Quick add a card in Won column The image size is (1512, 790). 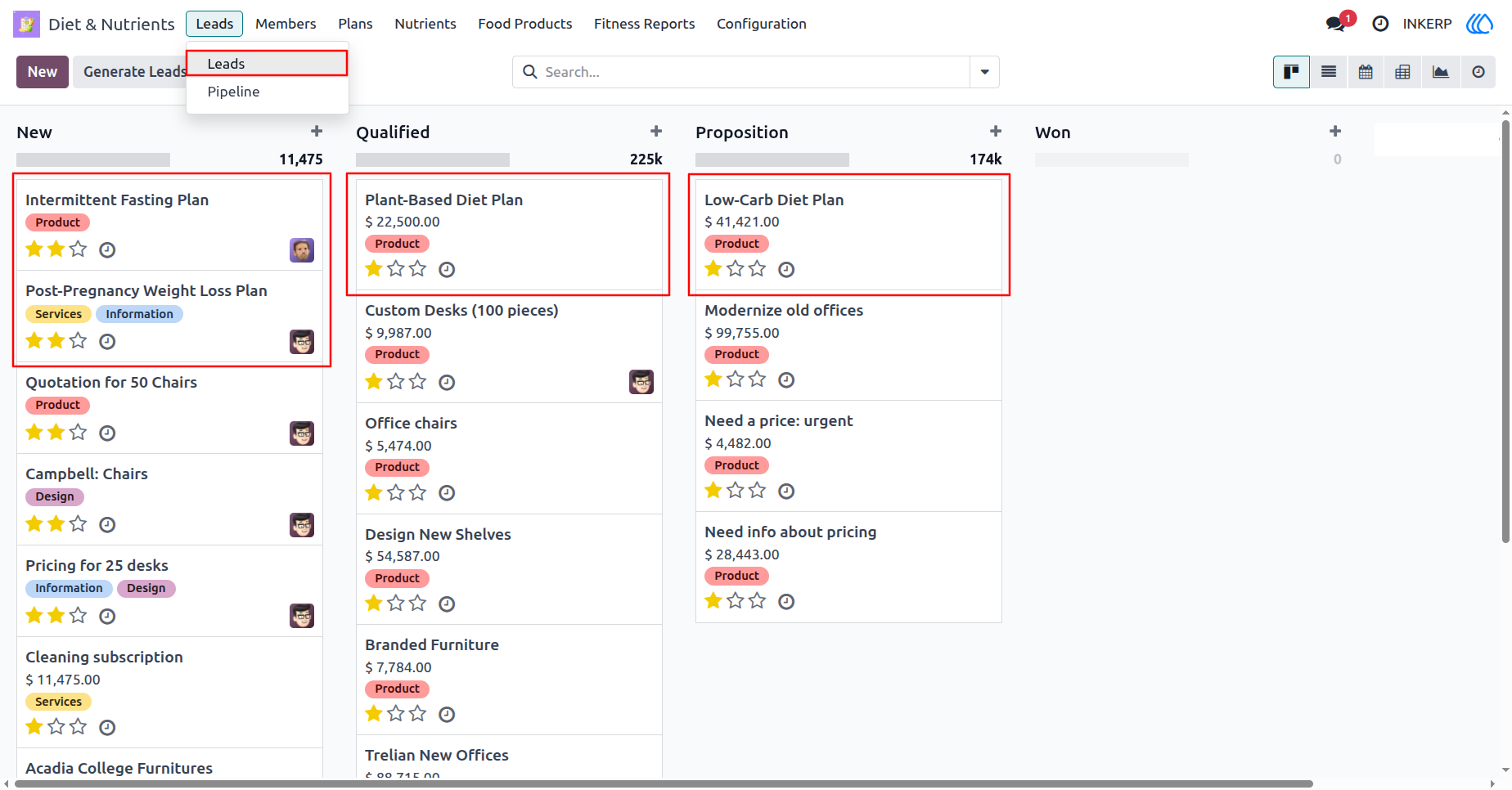coord(1335,132)
